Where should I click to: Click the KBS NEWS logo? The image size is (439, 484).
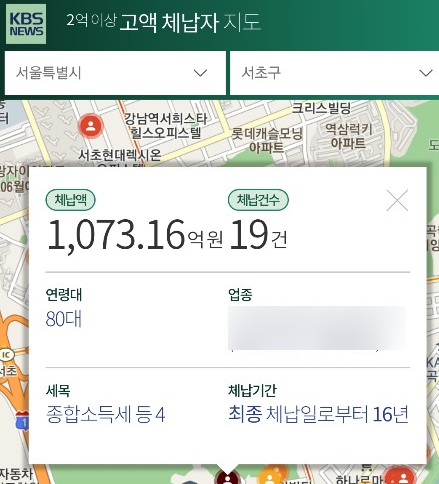click(26, 24)
